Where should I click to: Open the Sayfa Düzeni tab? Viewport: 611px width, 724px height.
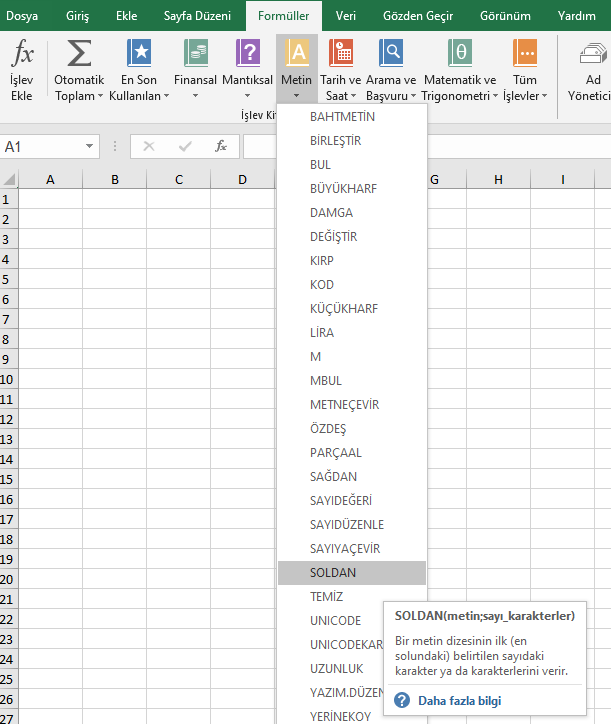[x=197, y=16]
